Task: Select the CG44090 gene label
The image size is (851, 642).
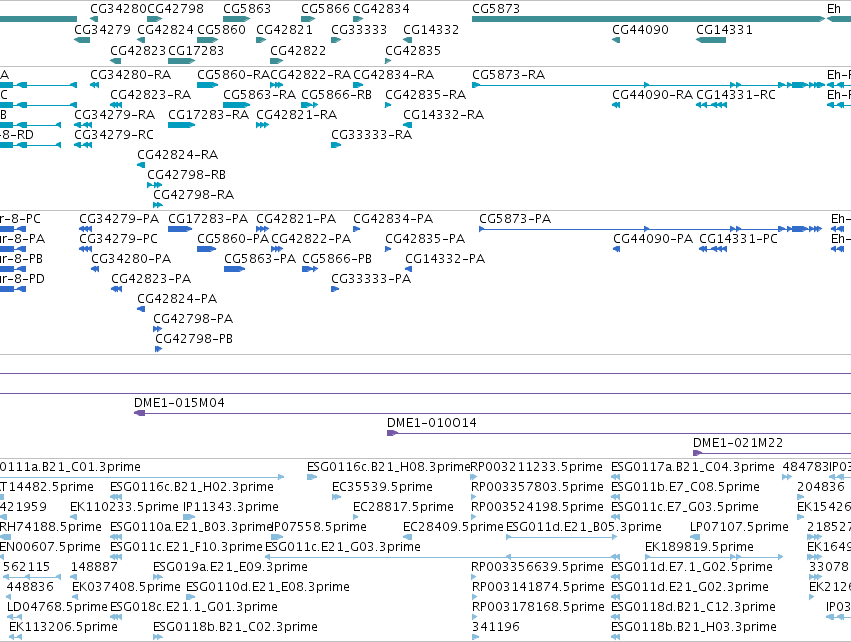Action: click(x=640, y=29)
